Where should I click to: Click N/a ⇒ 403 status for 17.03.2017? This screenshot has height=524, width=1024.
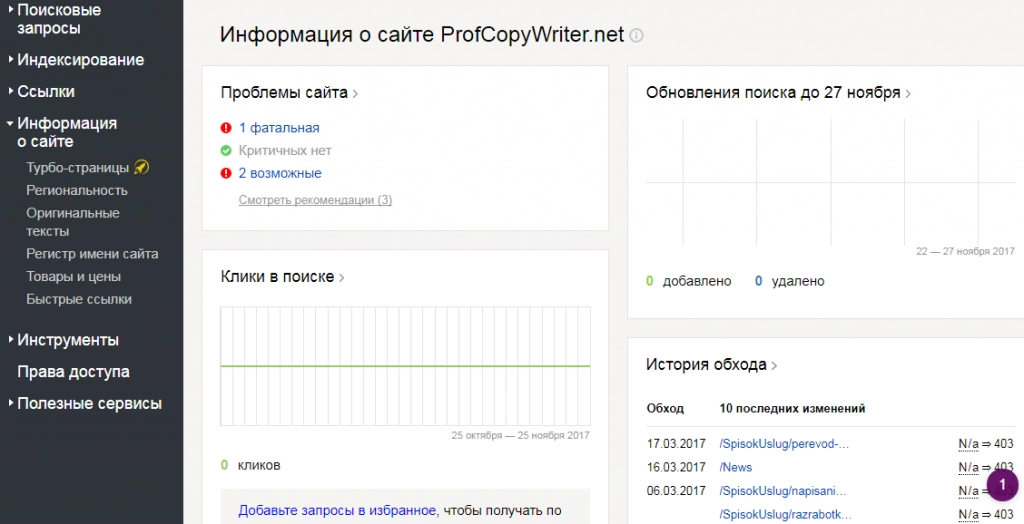tap(986, 444)
